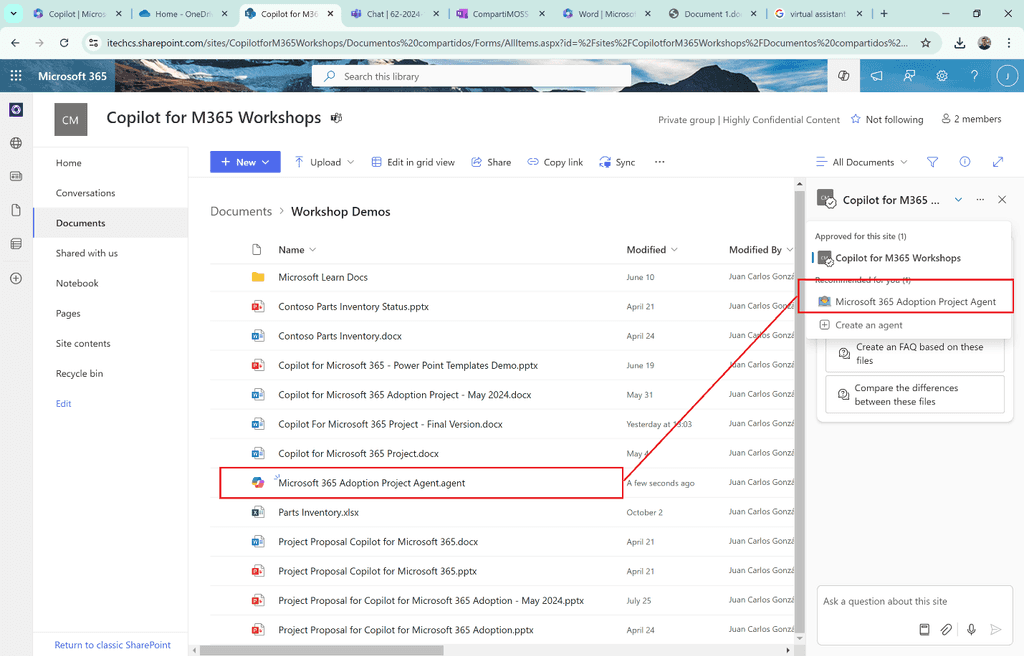The width and height of the screenshot is (1024, 656).
Task: Open the news icon in app bar
Action: click(16, 176)
